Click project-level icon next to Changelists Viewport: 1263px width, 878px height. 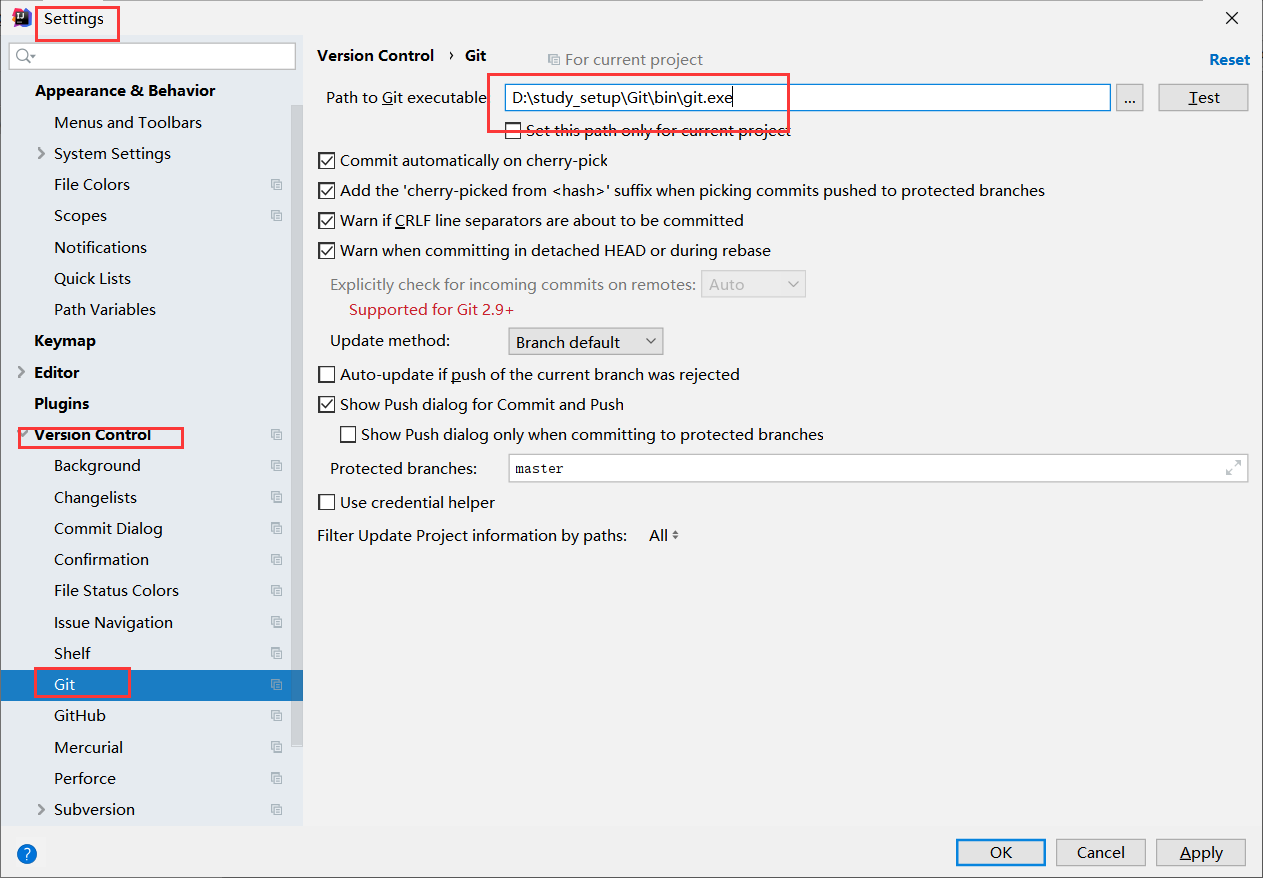point(277,498)
